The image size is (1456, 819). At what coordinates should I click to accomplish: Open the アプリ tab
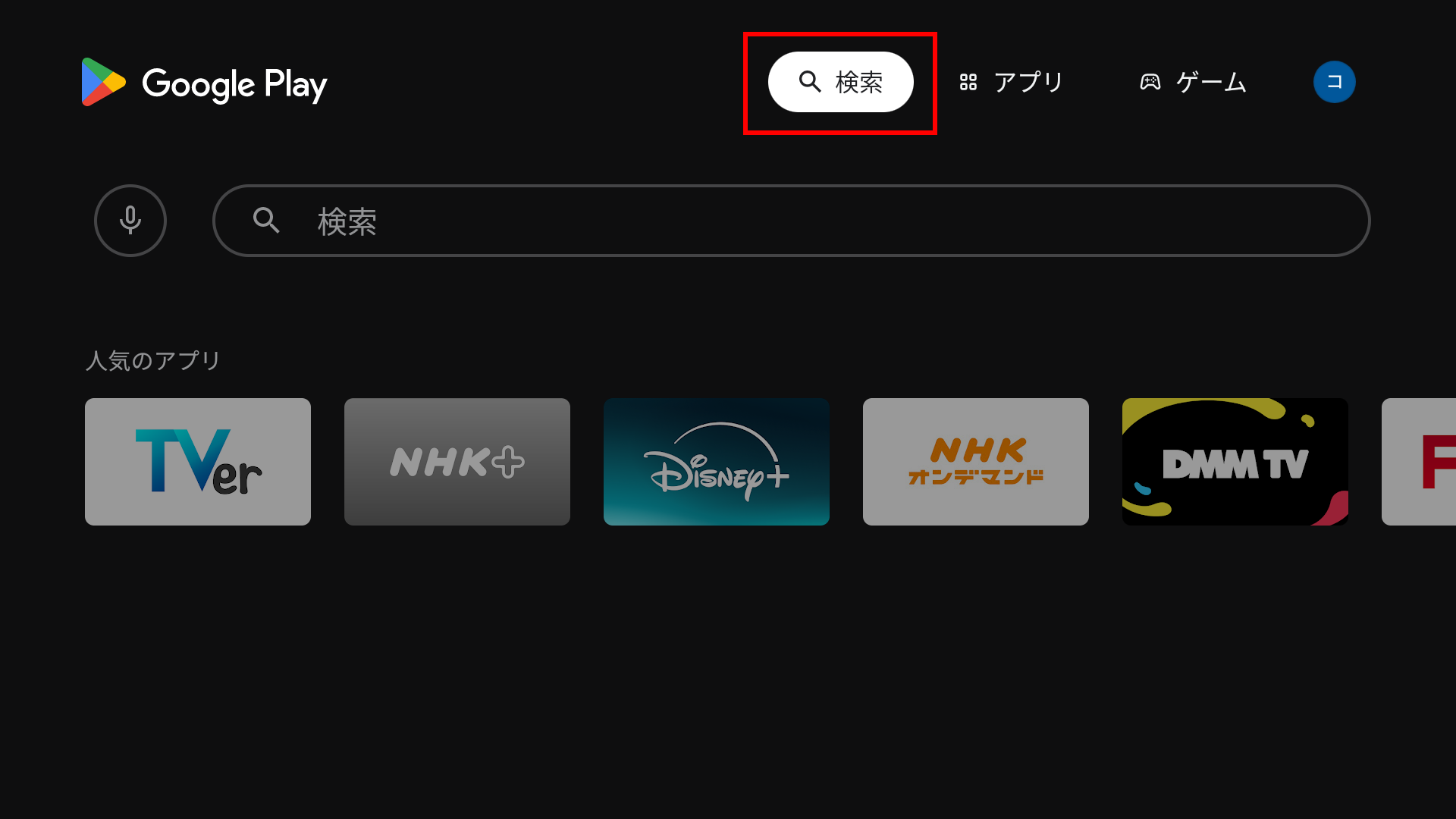coord(1012,82)
